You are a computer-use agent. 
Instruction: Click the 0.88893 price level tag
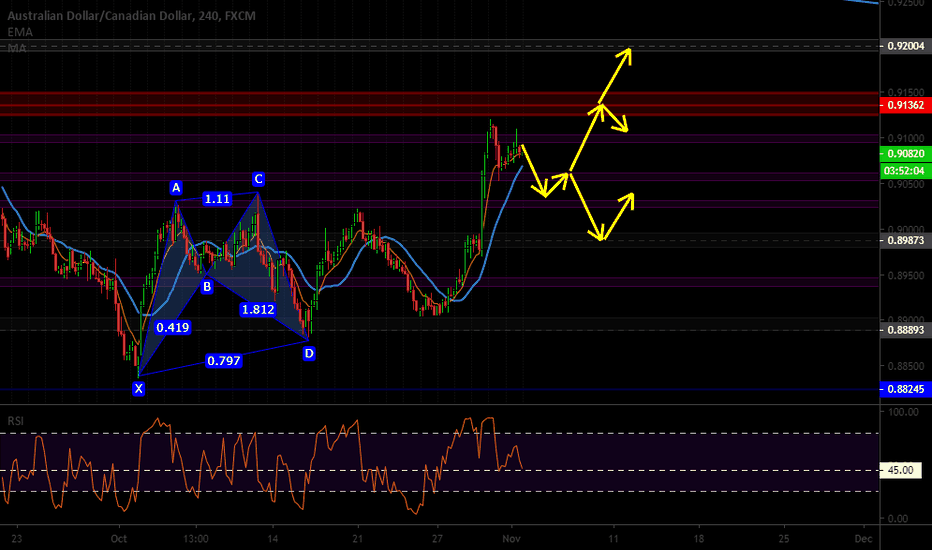point(905,329)
